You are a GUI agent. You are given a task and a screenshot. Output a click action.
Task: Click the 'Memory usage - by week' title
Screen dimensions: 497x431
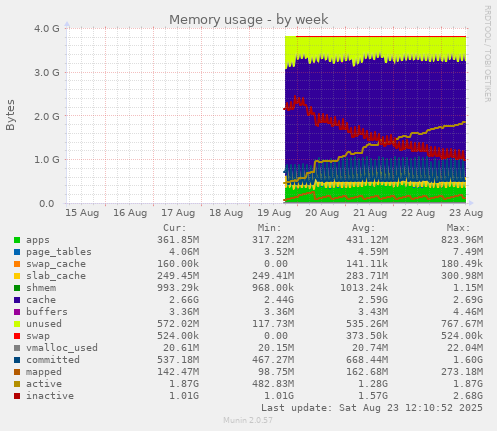(249, 20)
